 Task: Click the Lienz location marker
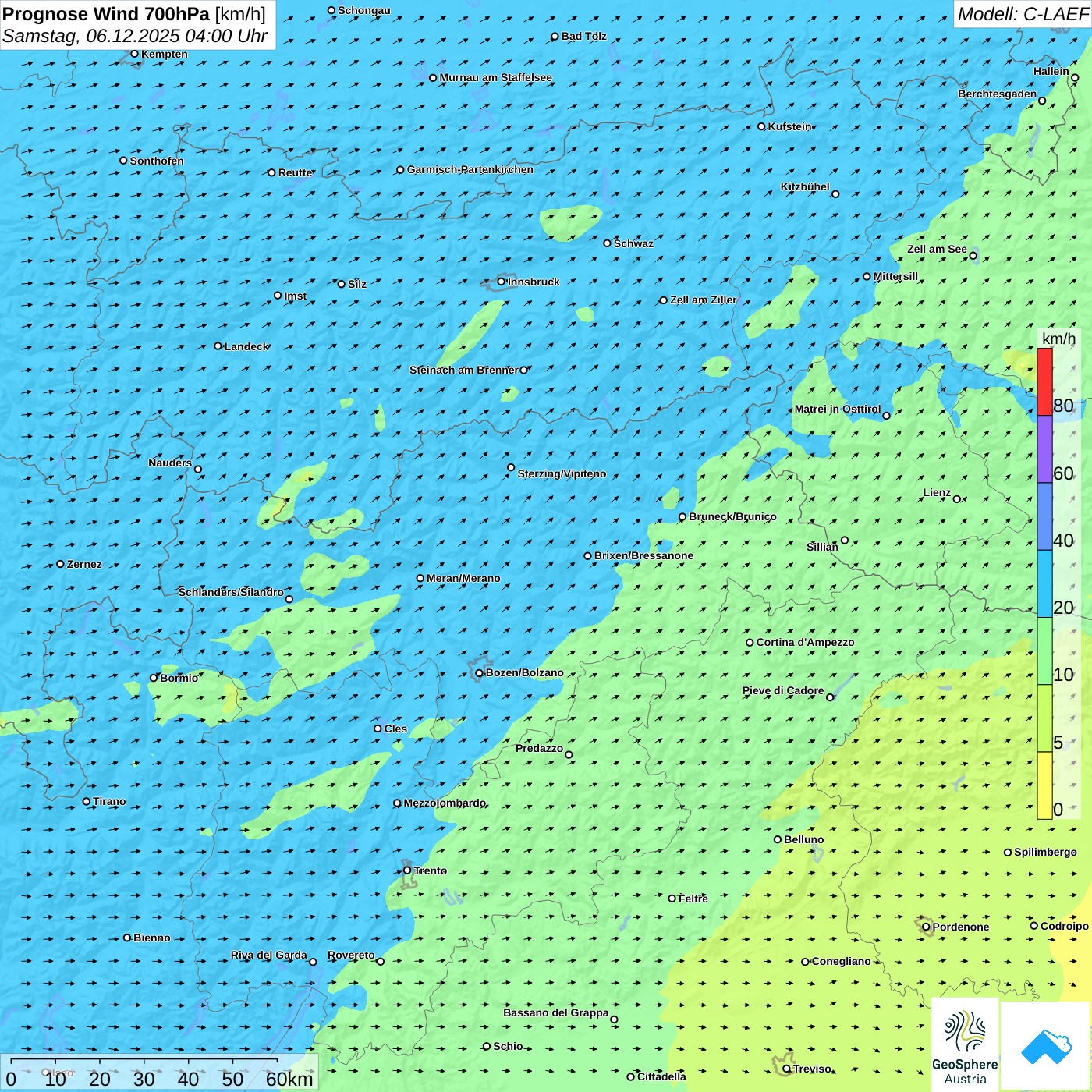[957, 499]
